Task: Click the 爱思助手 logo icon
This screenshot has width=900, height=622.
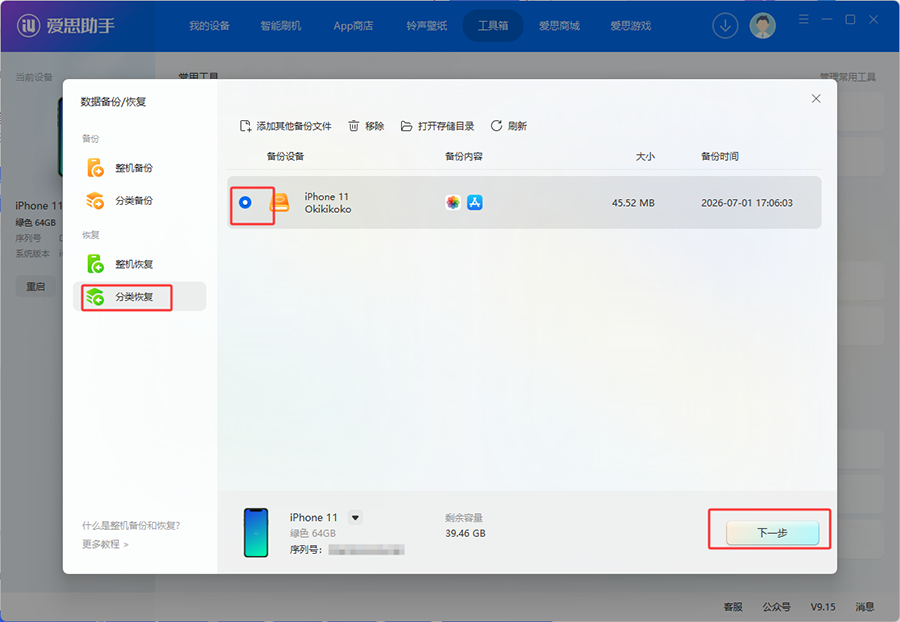Action: click(x=28, y=26)
